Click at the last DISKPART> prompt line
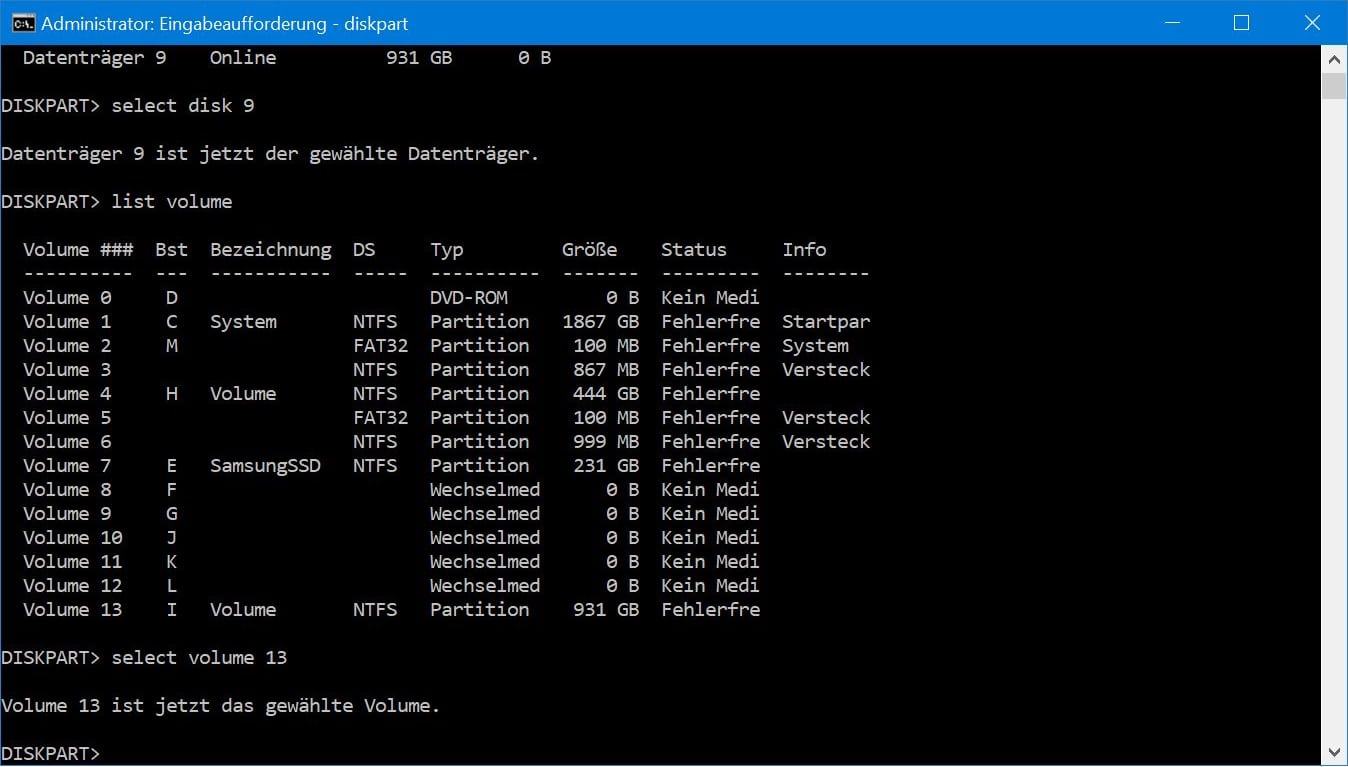 pyautogui.click(x=52, y=753)
